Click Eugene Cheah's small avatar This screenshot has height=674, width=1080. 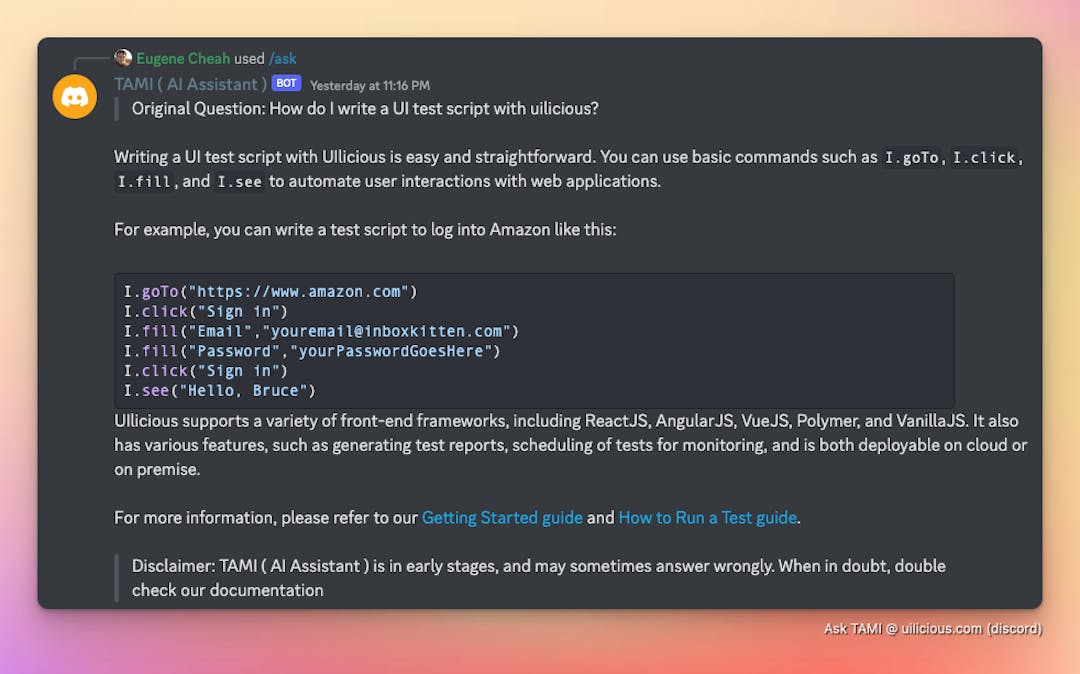click(123, 58)
